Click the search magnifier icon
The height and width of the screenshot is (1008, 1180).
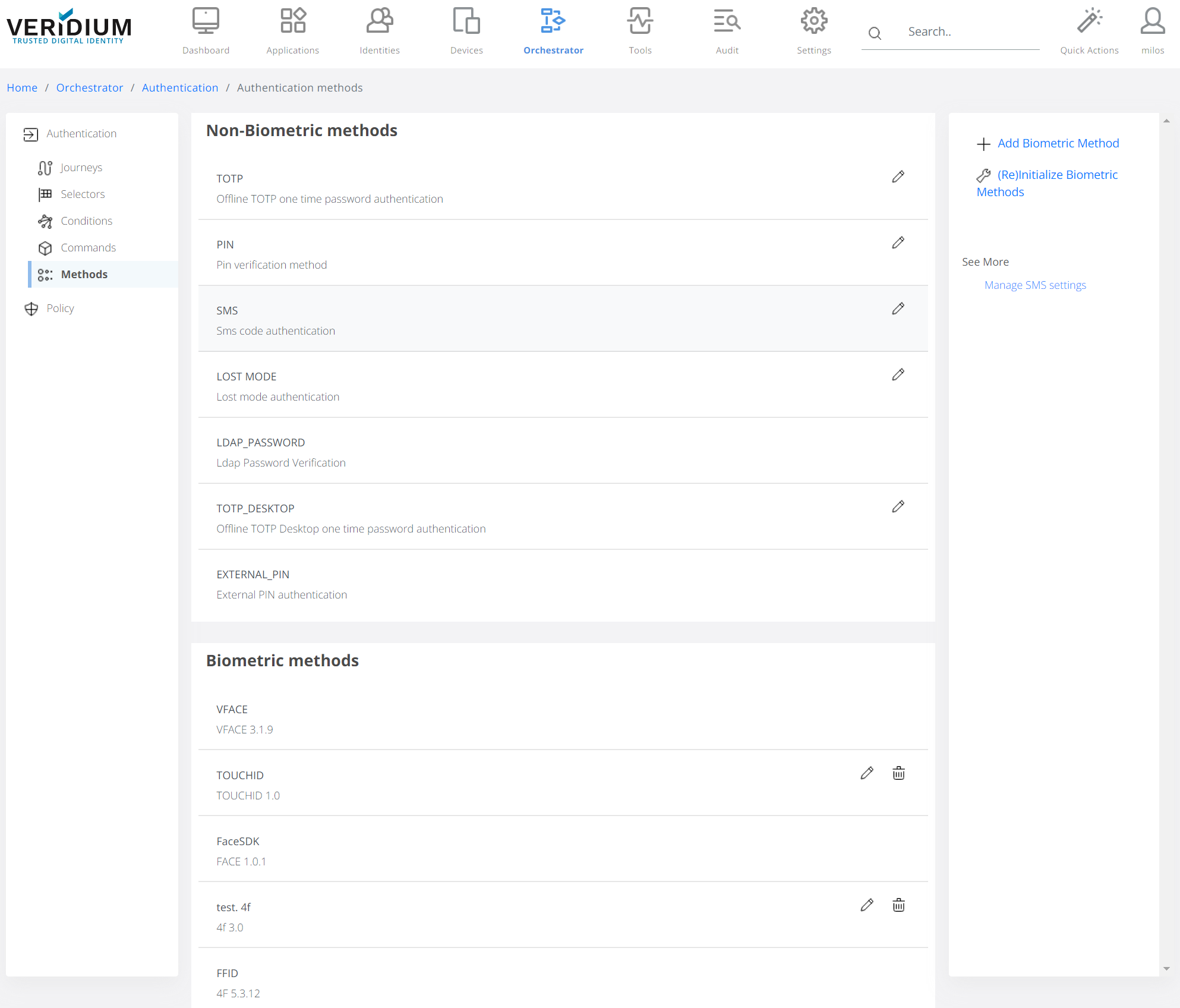point(875,33)
